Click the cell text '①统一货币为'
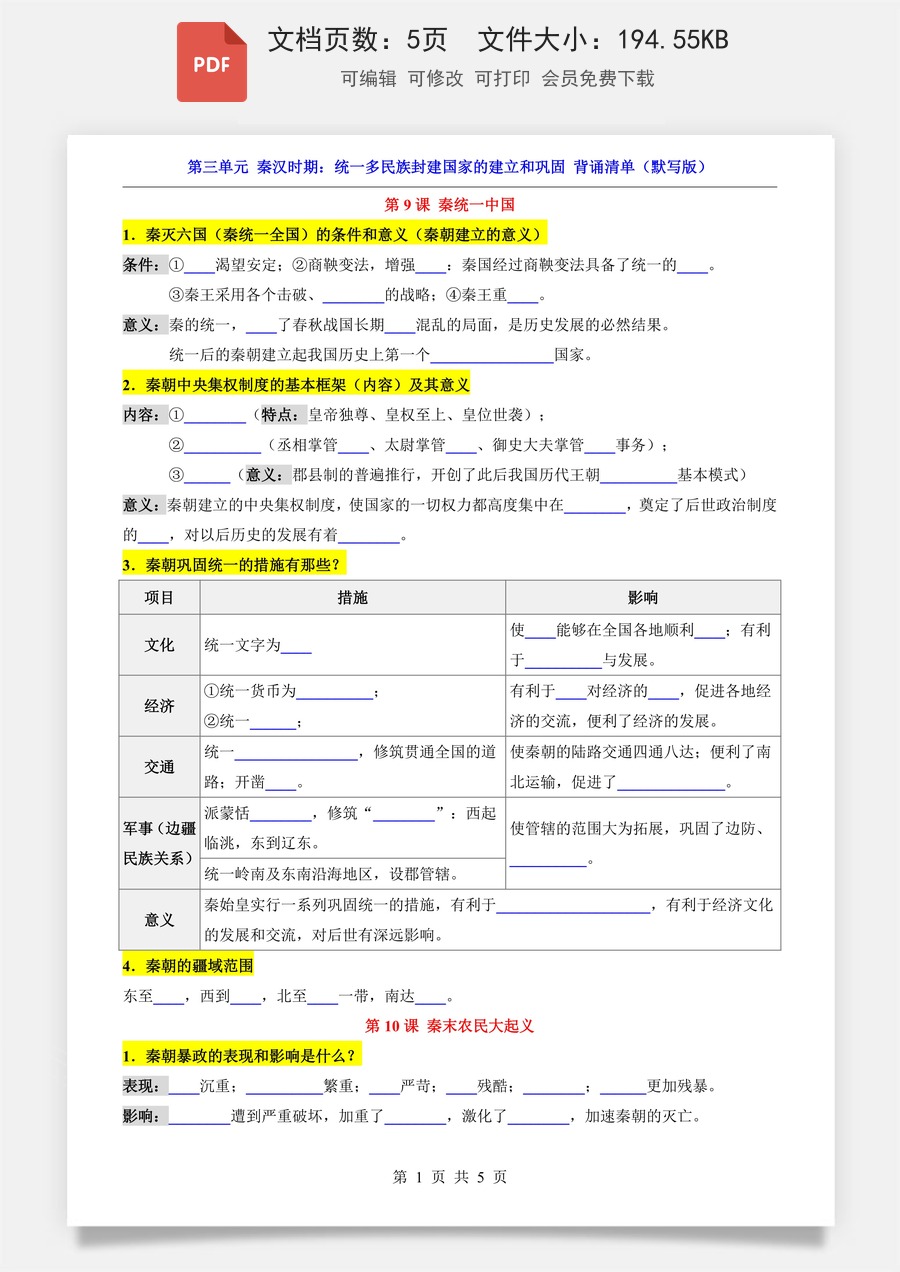Viewport: 900px width, 1272px height. coord(250,691)
